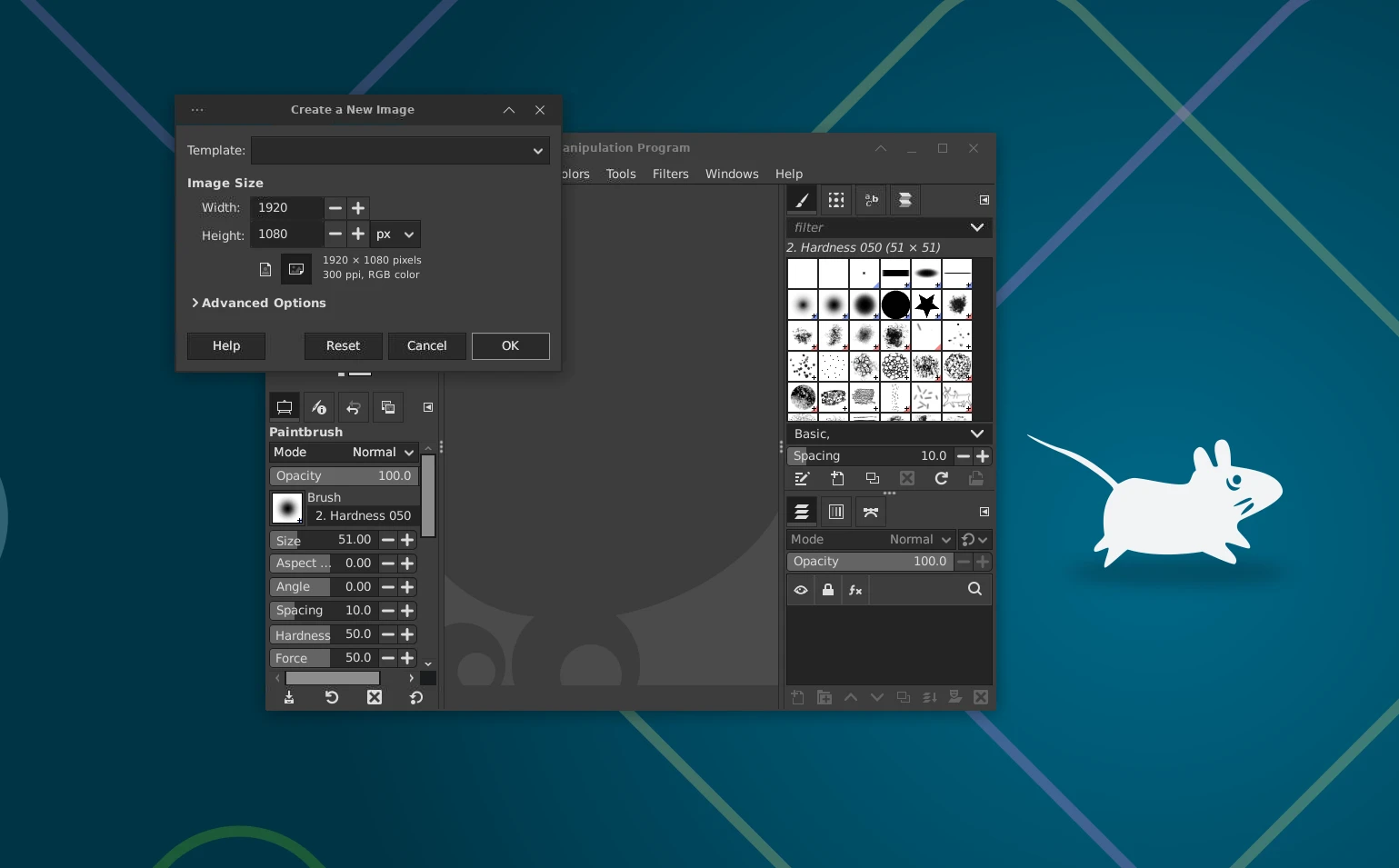Open the Template dropdown
The image size is (1399, 868).
tap(400, 150)
